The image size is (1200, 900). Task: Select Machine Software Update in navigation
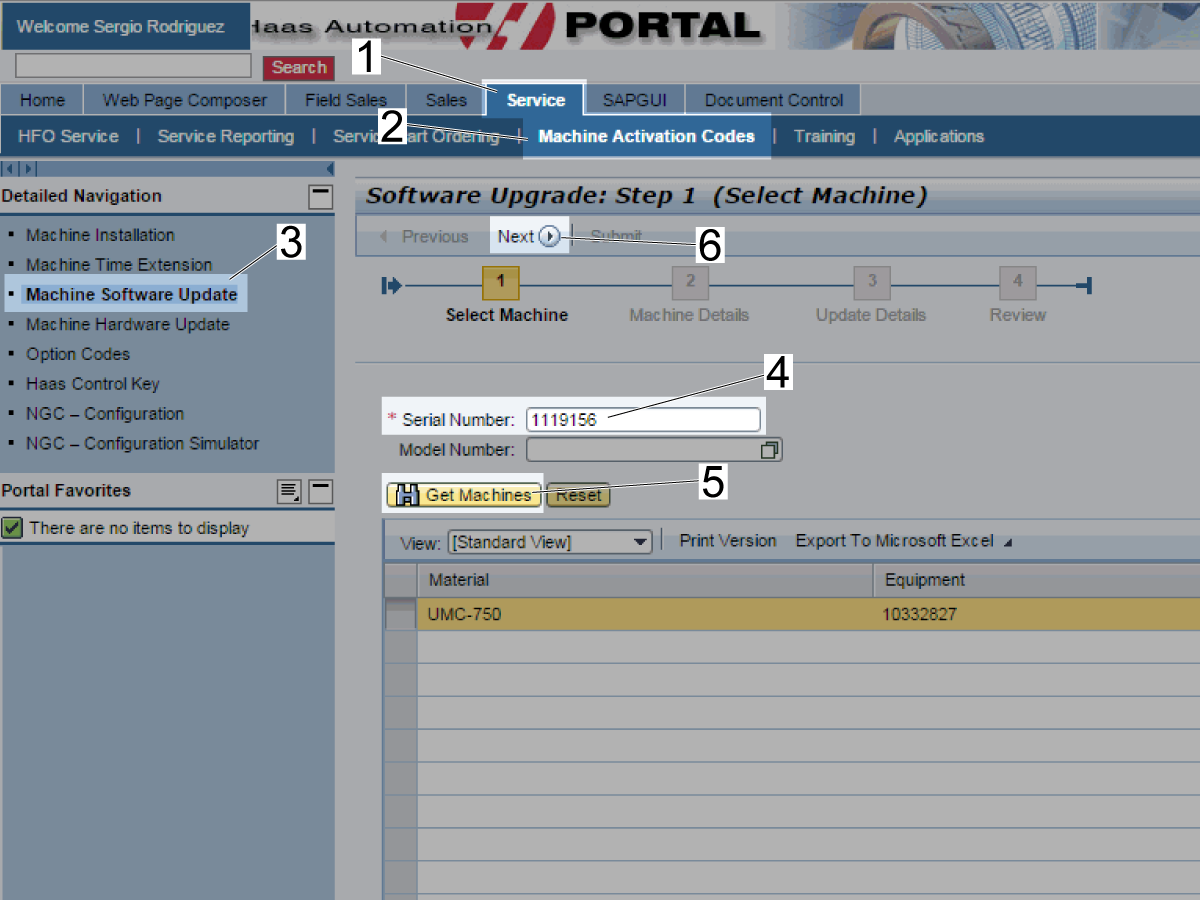(x=132, y=295)
